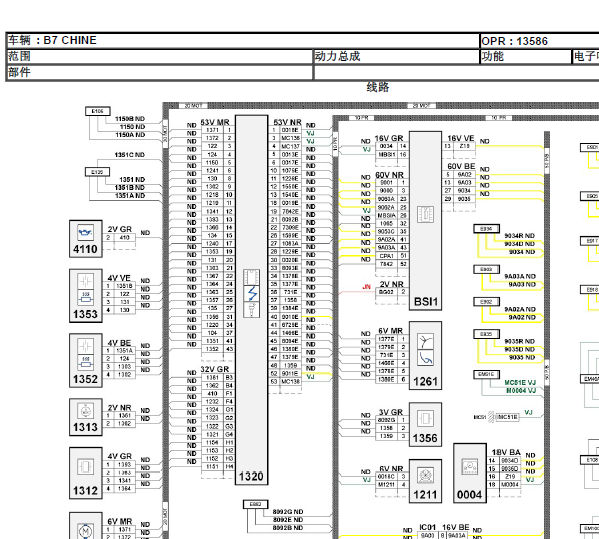
Task: Click the '9A03A ND' wire label
Action: 520,276
